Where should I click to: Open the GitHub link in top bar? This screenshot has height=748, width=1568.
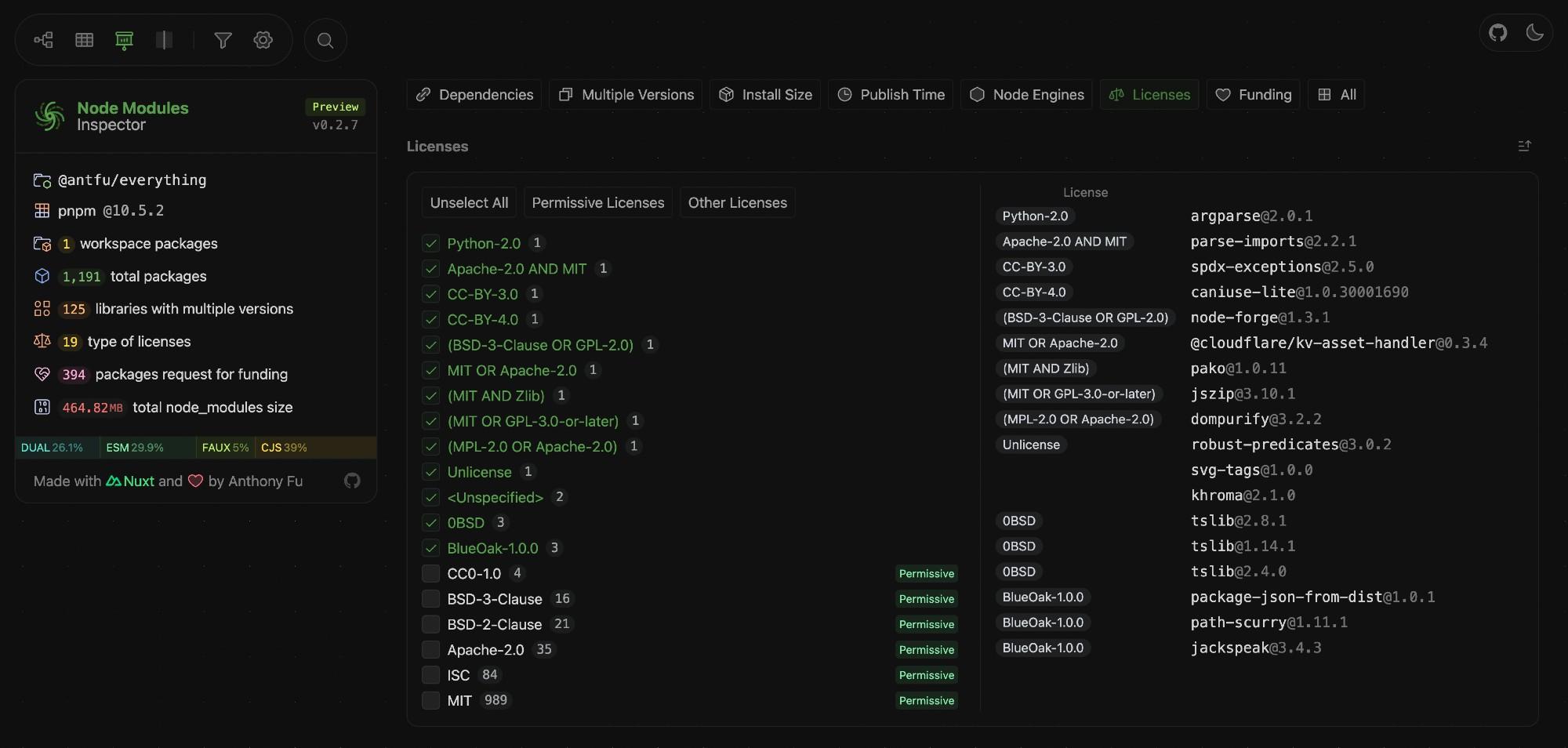coord(1498,33)
